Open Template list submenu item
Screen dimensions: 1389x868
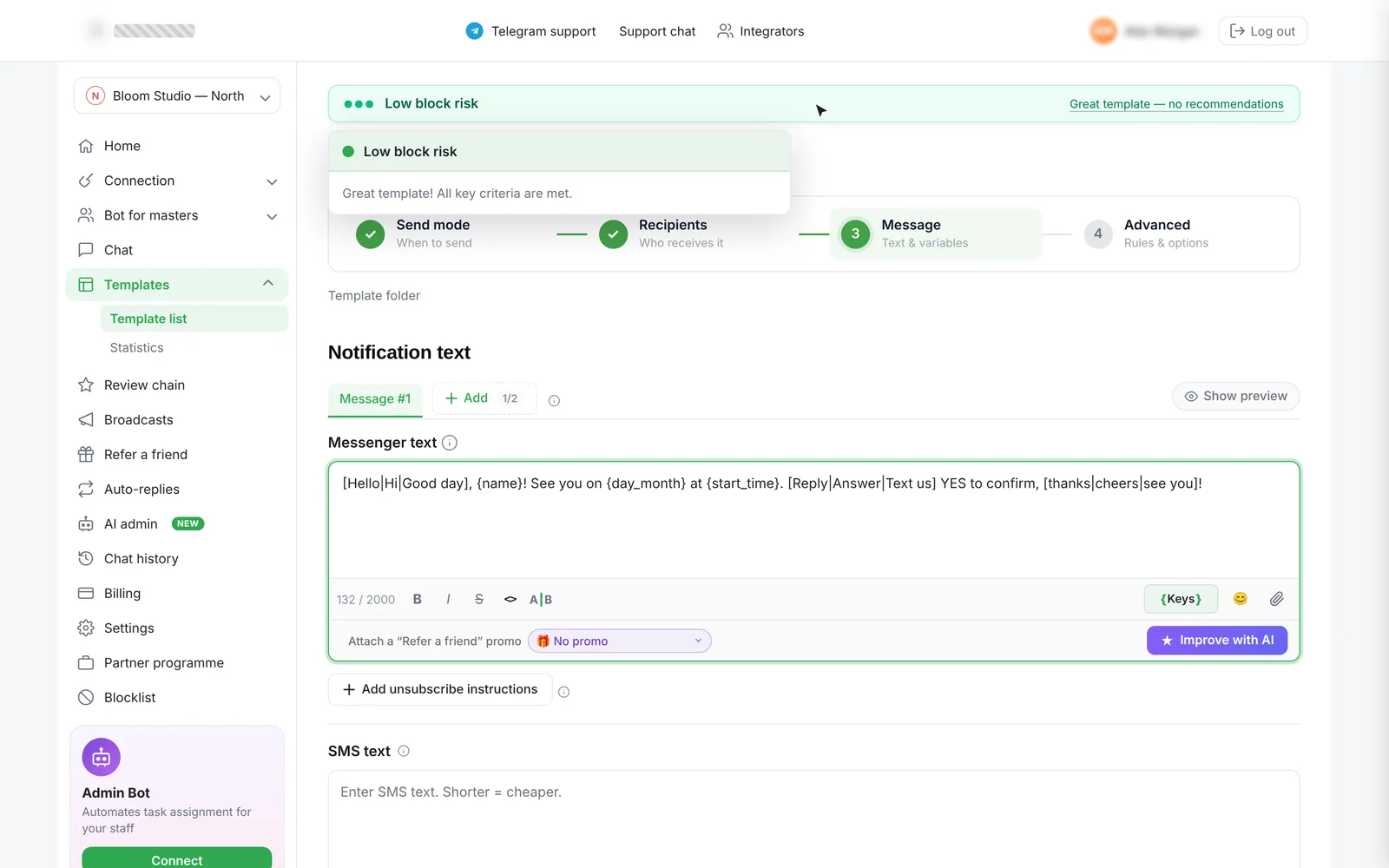point(194,319)
